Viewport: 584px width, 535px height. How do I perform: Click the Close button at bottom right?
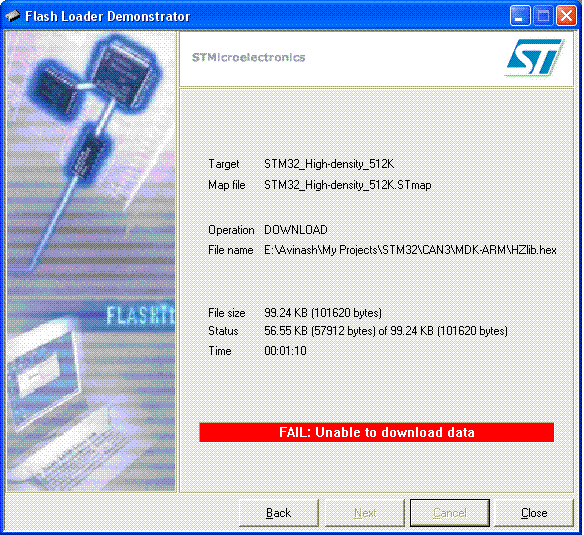pos(534,513)
